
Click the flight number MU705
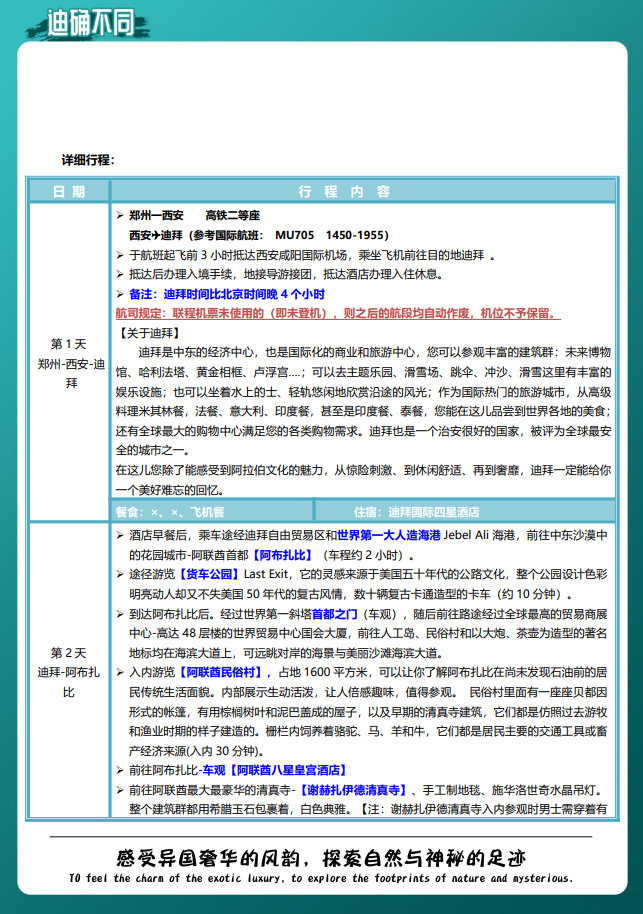click(294, 235)
